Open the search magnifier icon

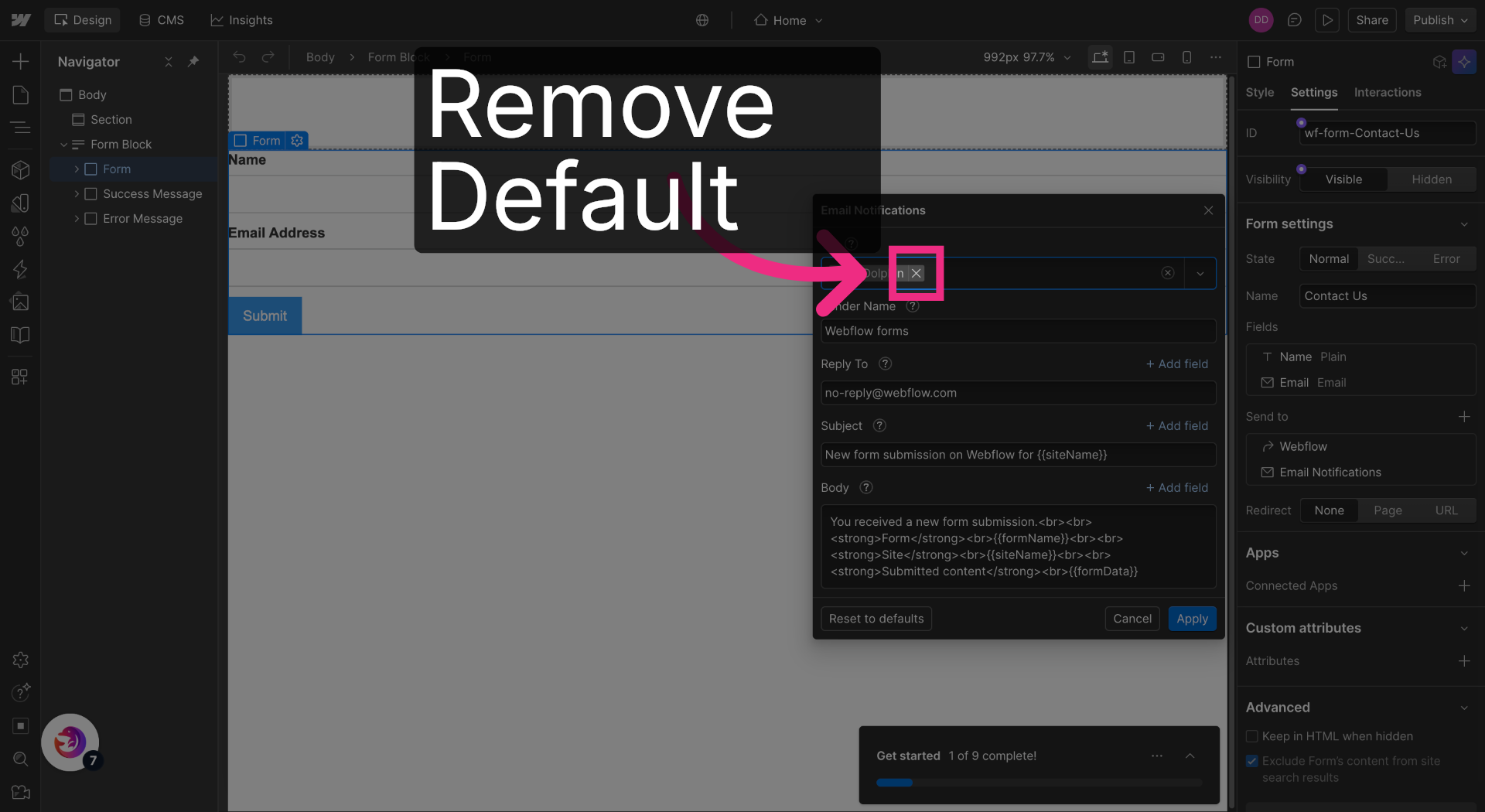tap(21, 759)
